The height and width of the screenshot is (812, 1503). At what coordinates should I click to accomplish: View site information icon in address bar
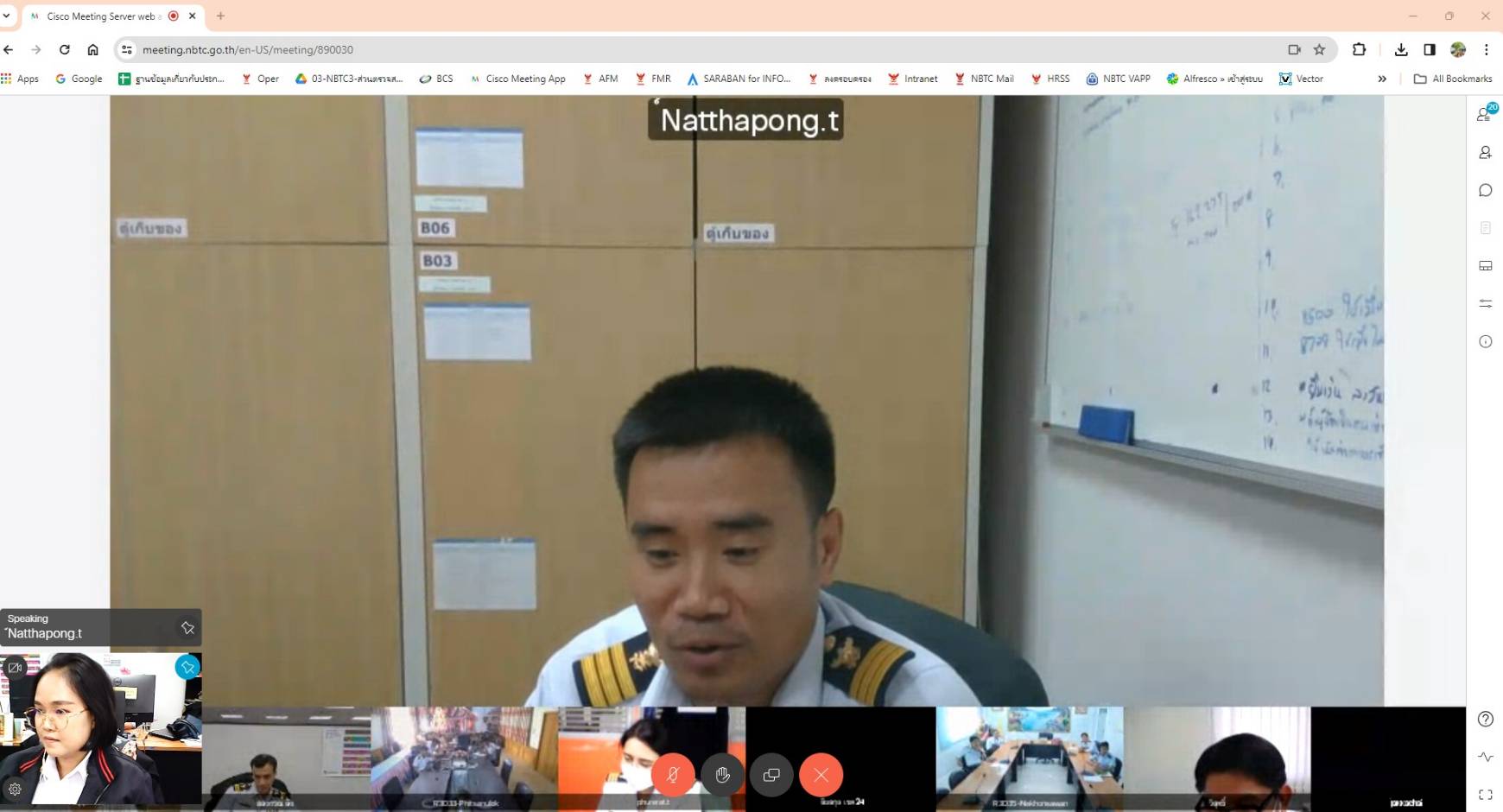(x=127, y=50)
